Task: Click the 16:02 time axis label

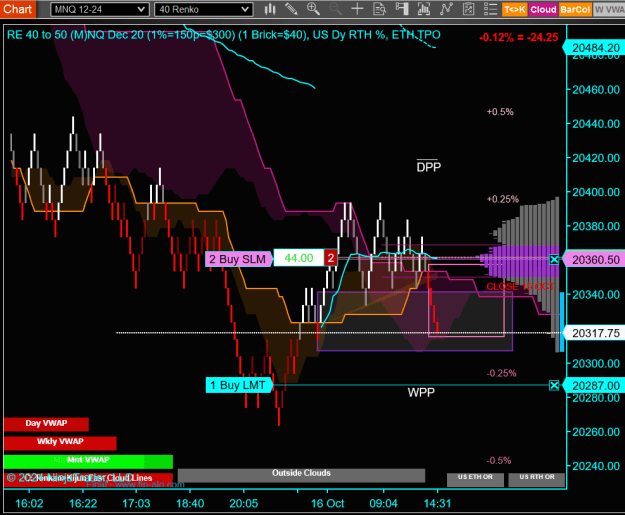Action: 29,503
